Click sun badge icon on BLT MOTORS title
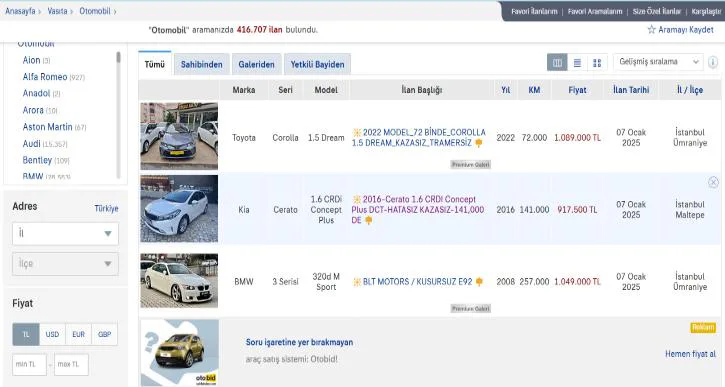The width and height of the screenshot is (725, 387). click(x=356, y=282)
